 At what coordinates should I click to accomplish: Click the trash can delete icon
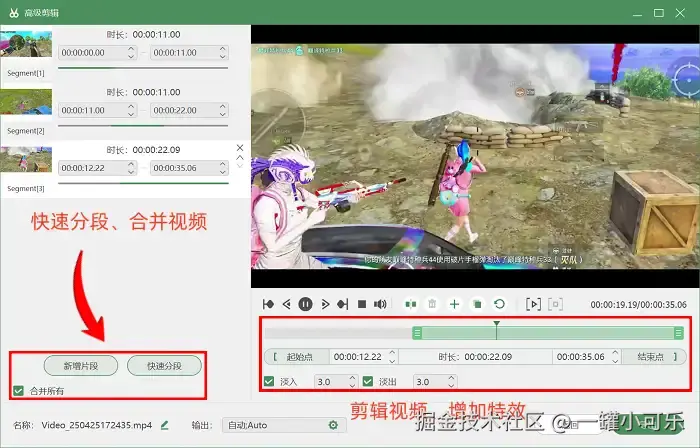432,304
